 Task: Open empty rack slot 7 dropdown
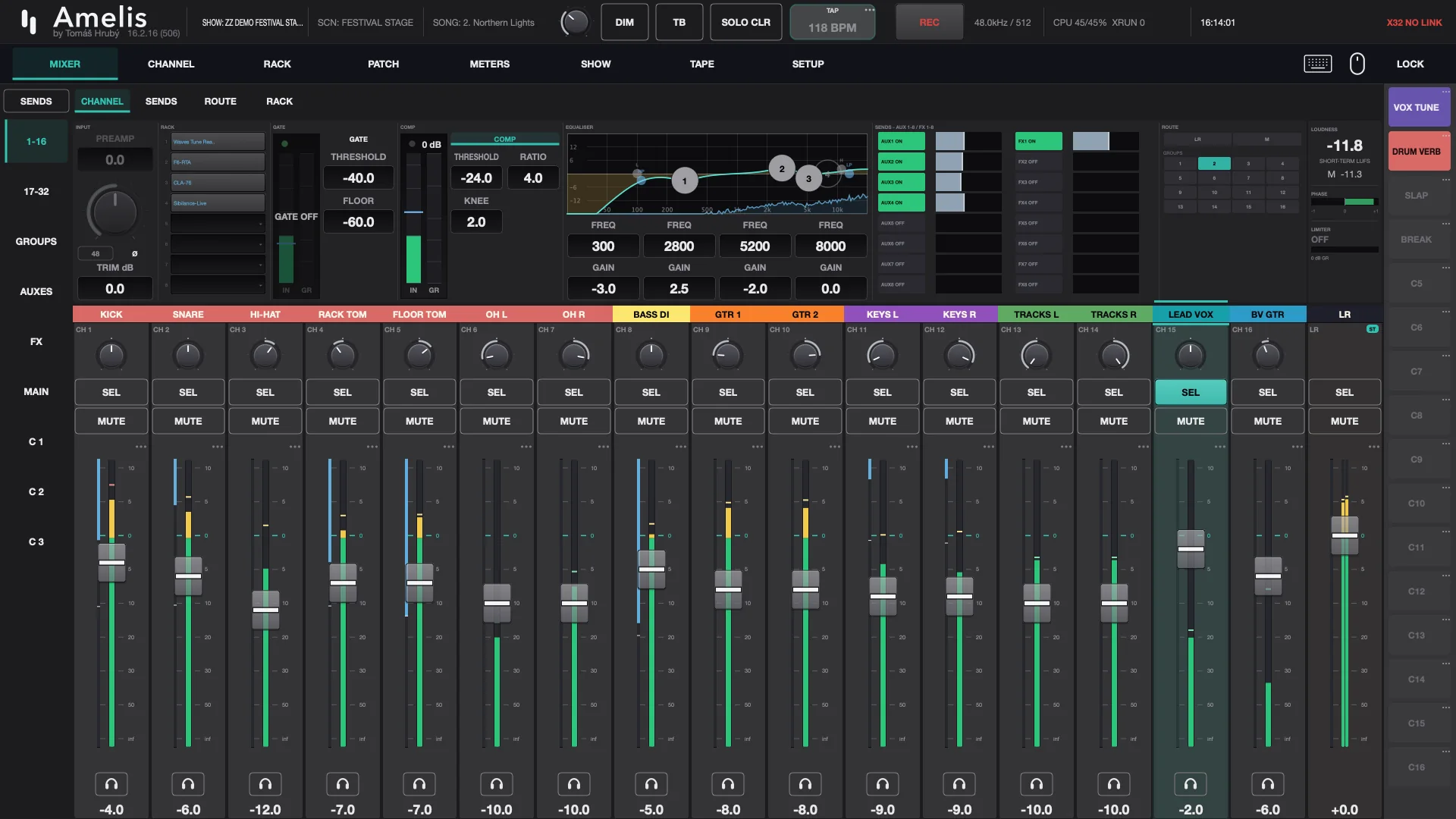click(218, 265)
